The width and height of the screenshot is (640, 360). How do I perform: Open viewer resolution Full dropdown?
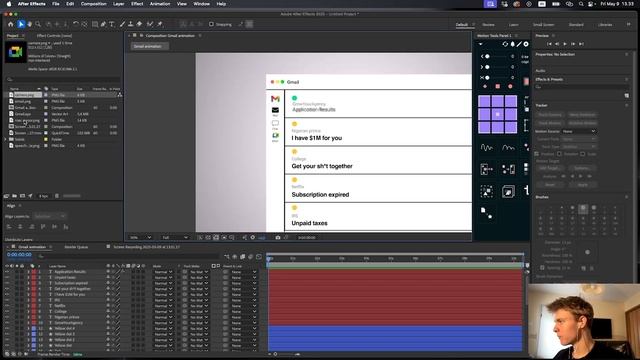pyautogui.click(x=175, y=237)
